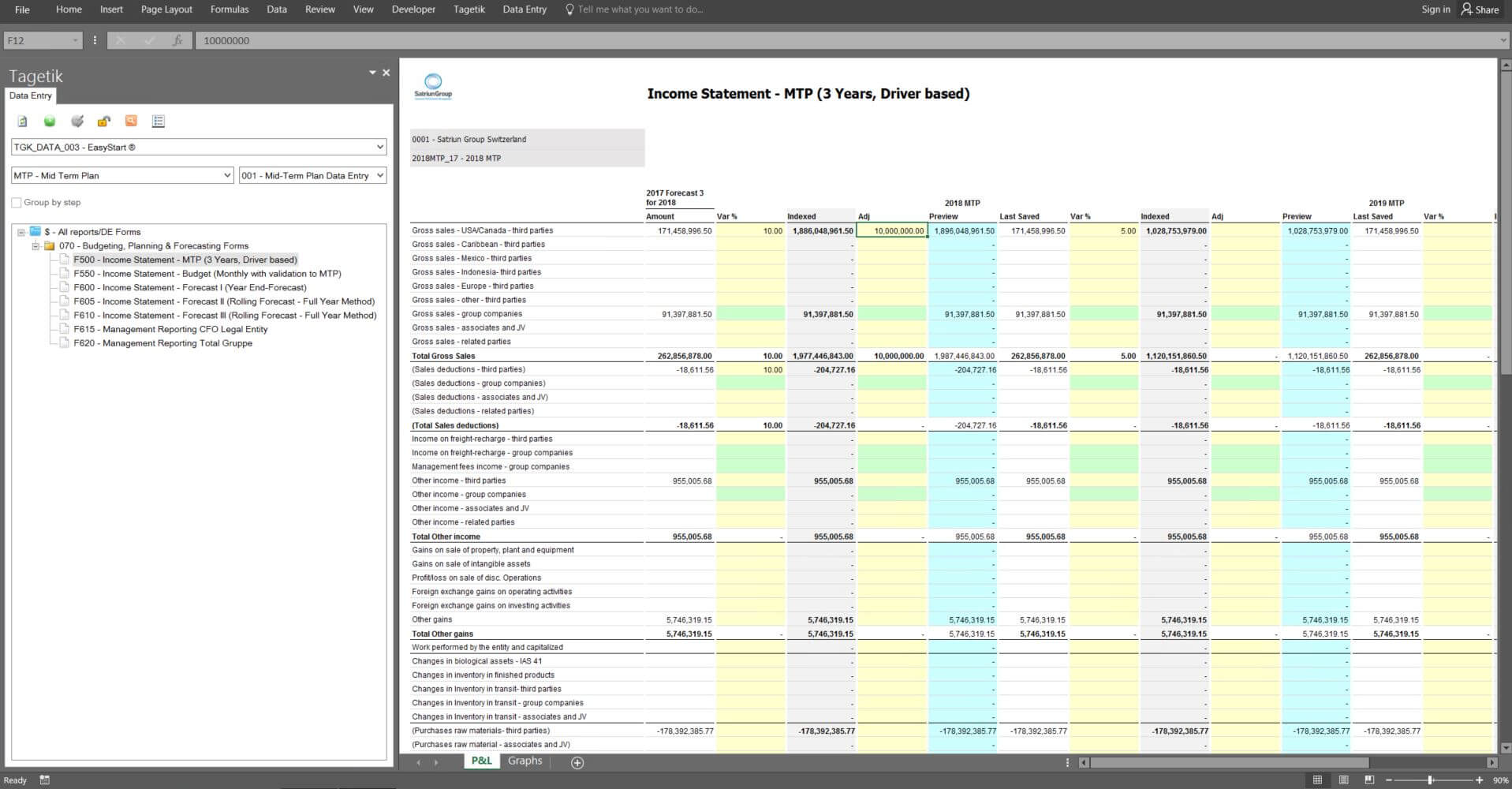Add a new sheet with plus icon

pos(577,762)
